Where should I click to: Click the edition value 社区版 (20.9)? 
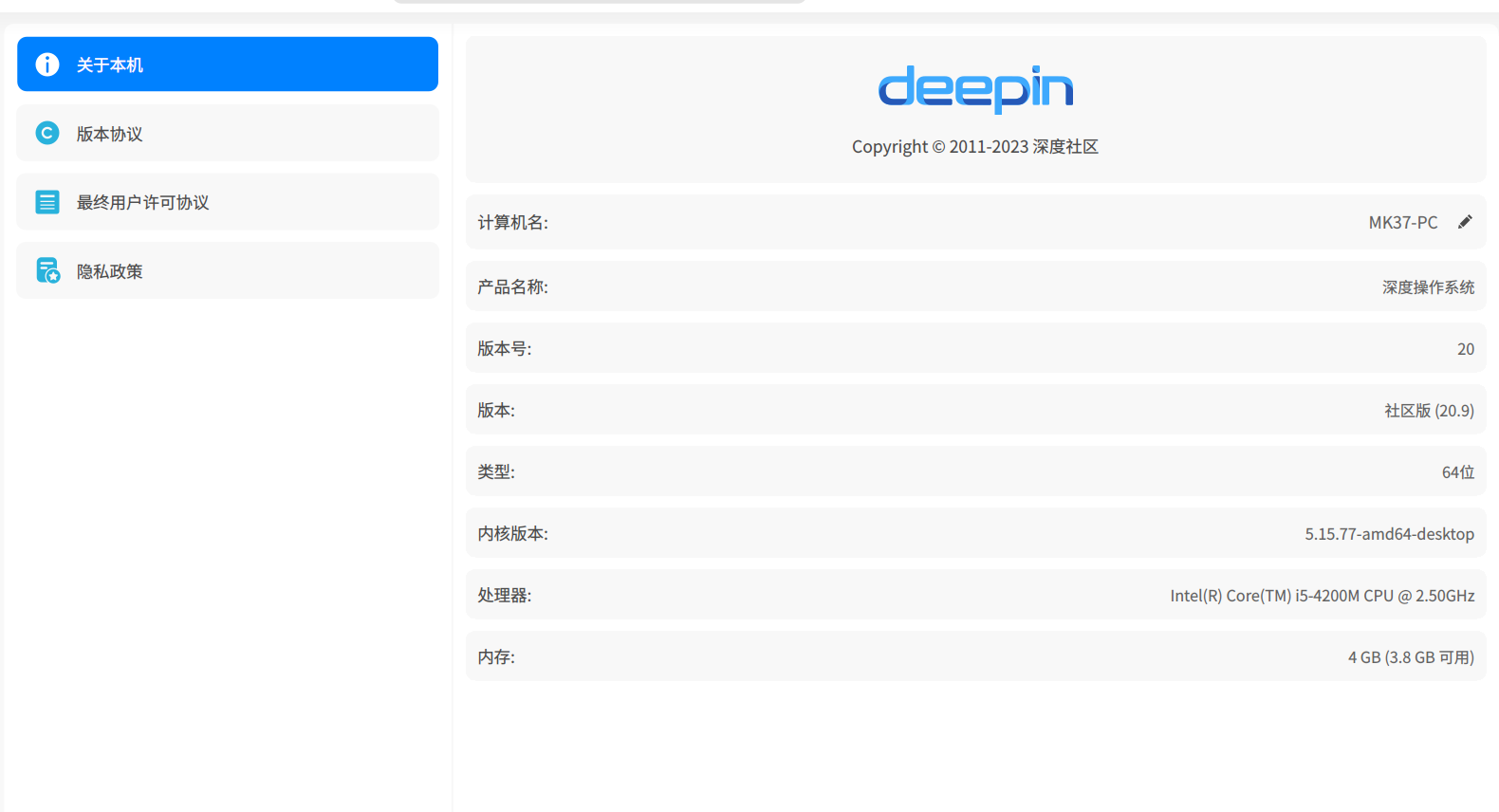click(1429, 411)
